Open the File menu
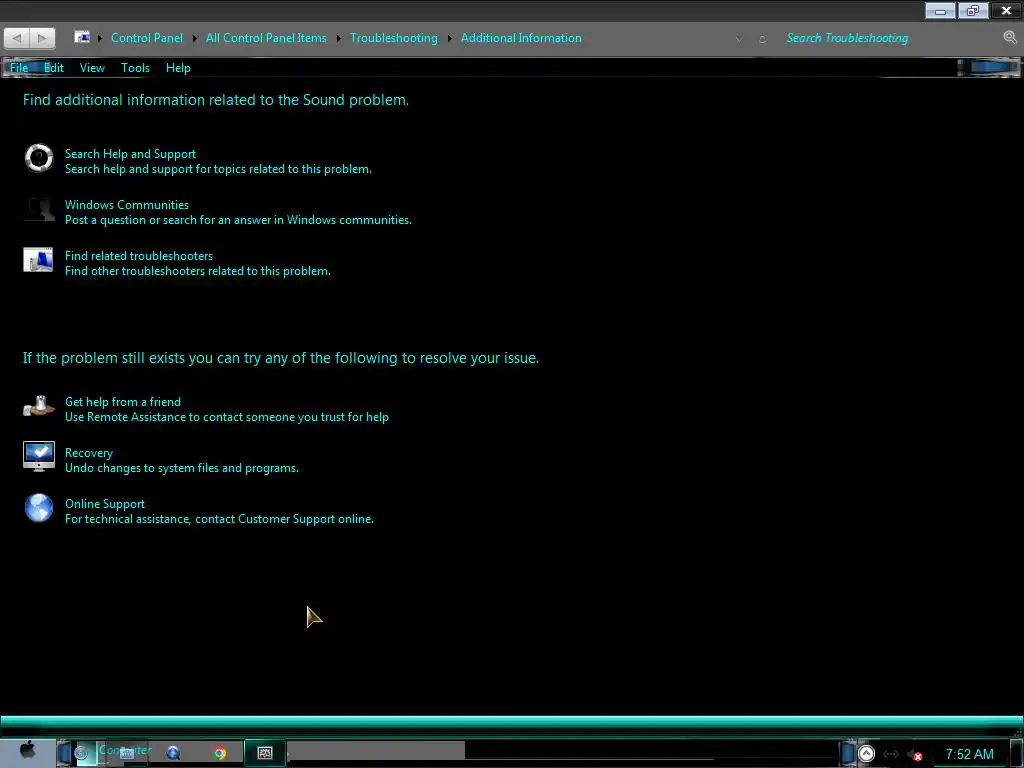Image resolution: width=1024 pixels, height=768 pixels. (x=19, y=68)
